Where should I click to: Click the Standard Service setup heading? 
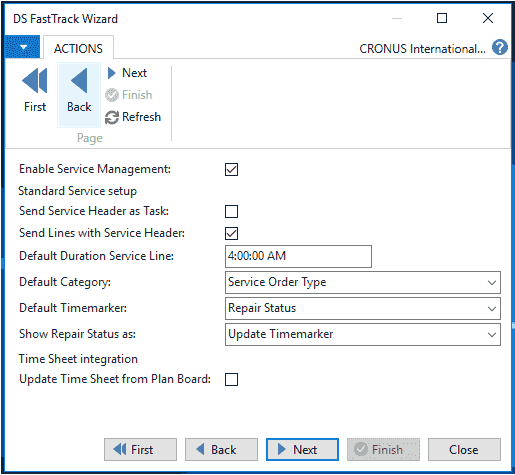77,191
